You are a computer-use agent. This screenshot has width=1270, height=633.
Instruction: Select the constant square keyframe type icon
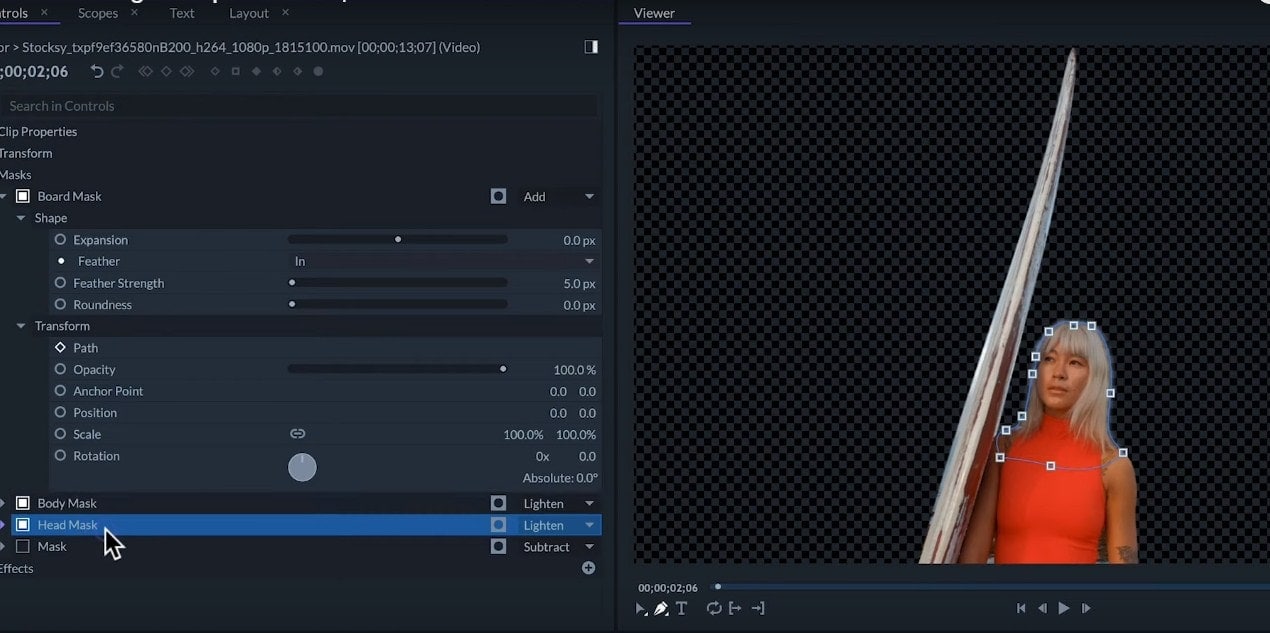pos(236,71)
